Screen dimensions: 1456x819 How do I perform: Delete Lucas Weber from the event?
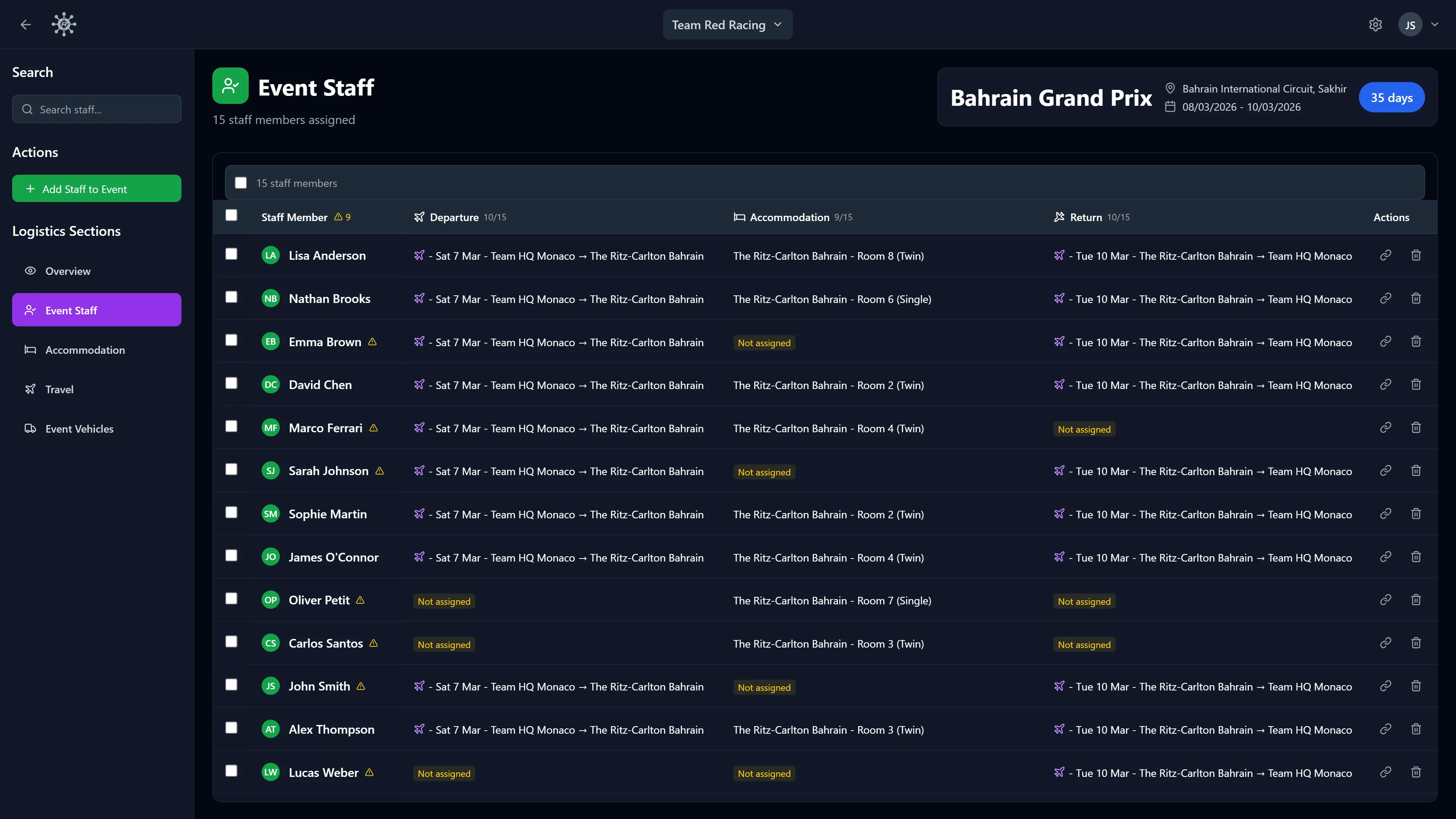coord(1417,772)
